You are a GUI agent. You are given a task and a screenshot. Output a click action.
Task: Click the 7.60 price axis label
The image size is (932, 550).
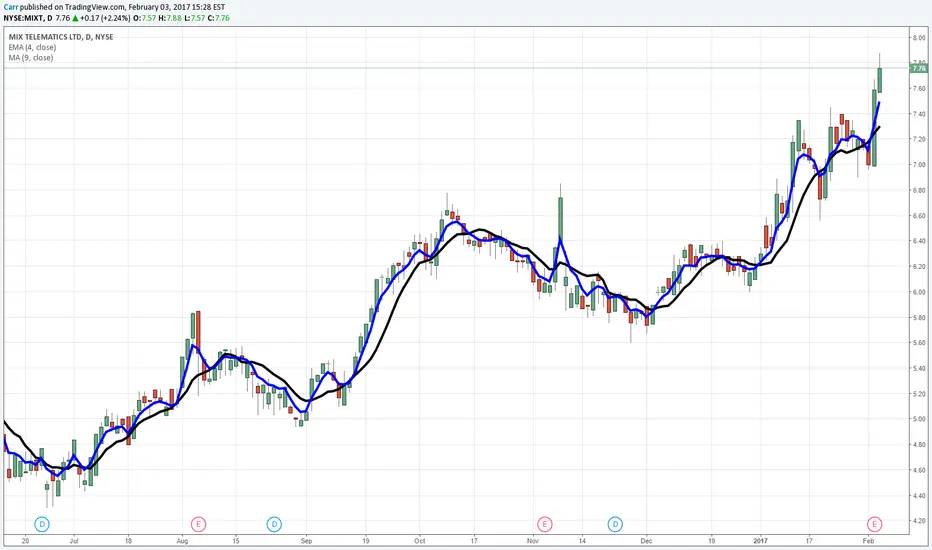(919, 89)
